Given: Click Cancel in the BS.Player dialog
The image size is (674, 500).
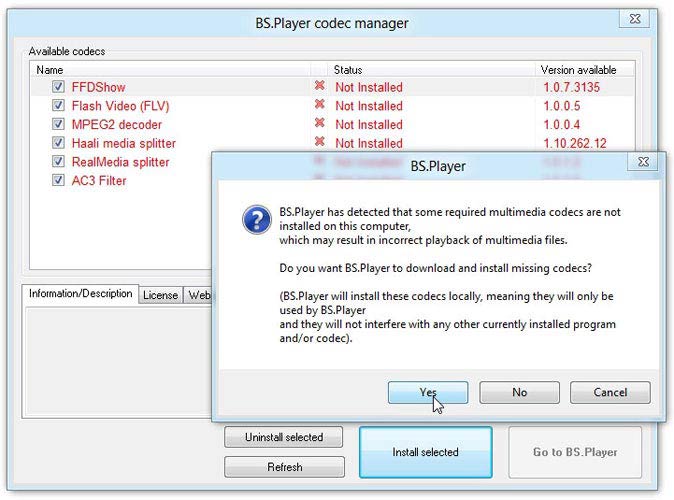Looking at the screenshot, I should 610,393.
